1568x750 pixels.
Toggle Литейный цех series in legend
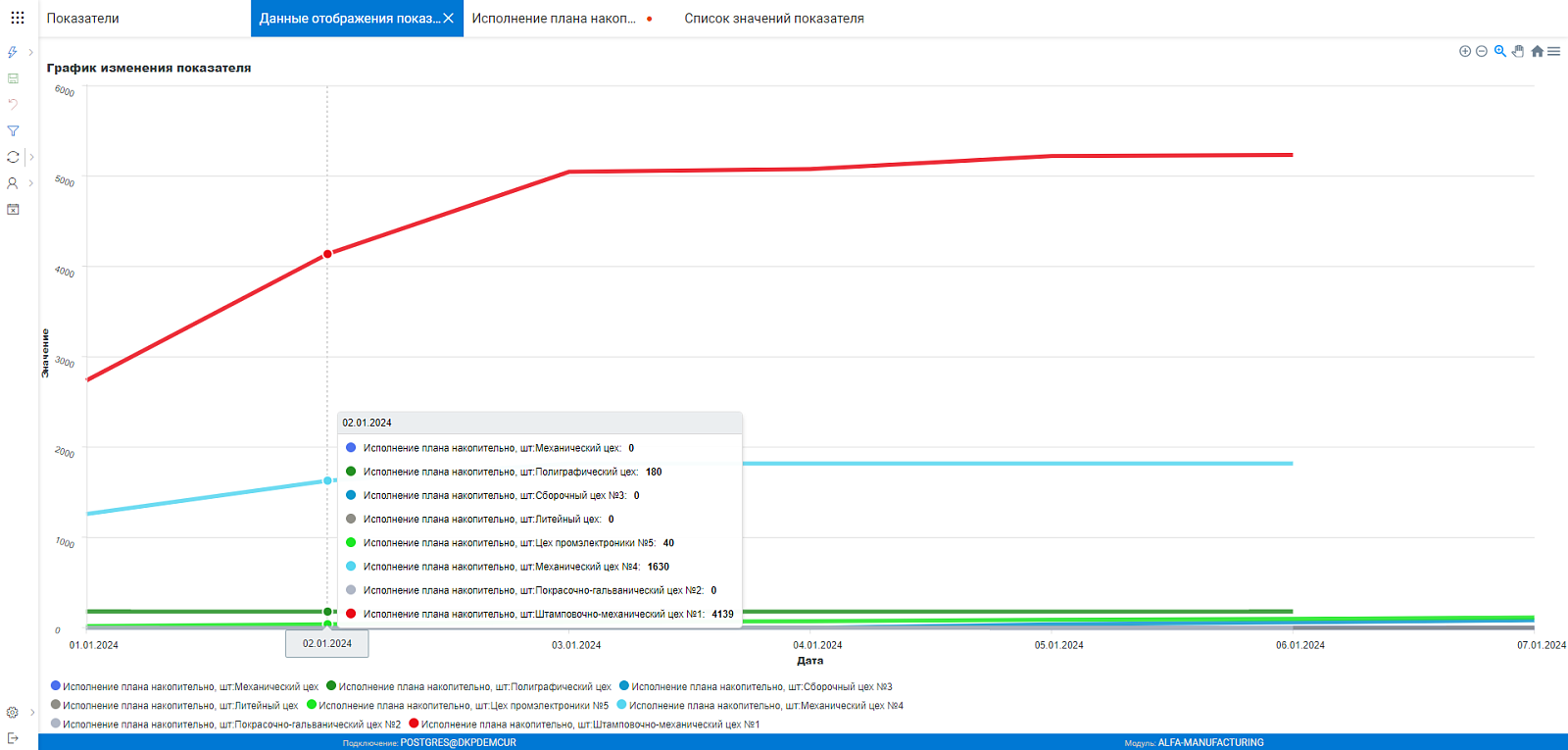[x=174, y=705]
